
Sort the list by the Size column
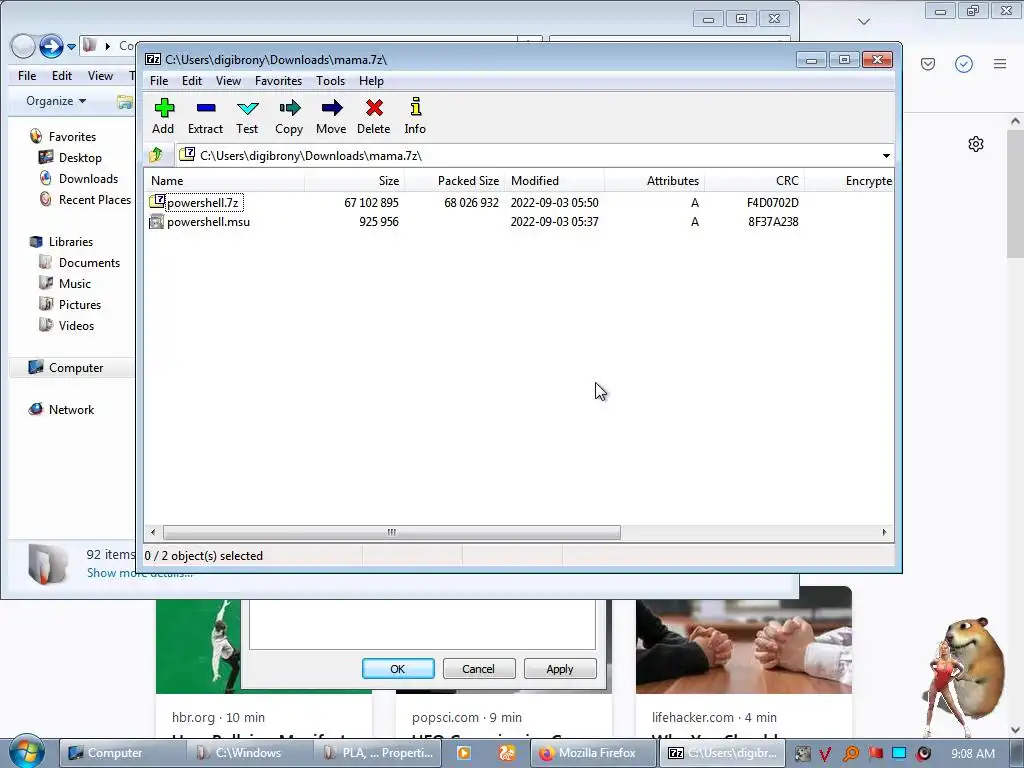click(x=354, y=181)
